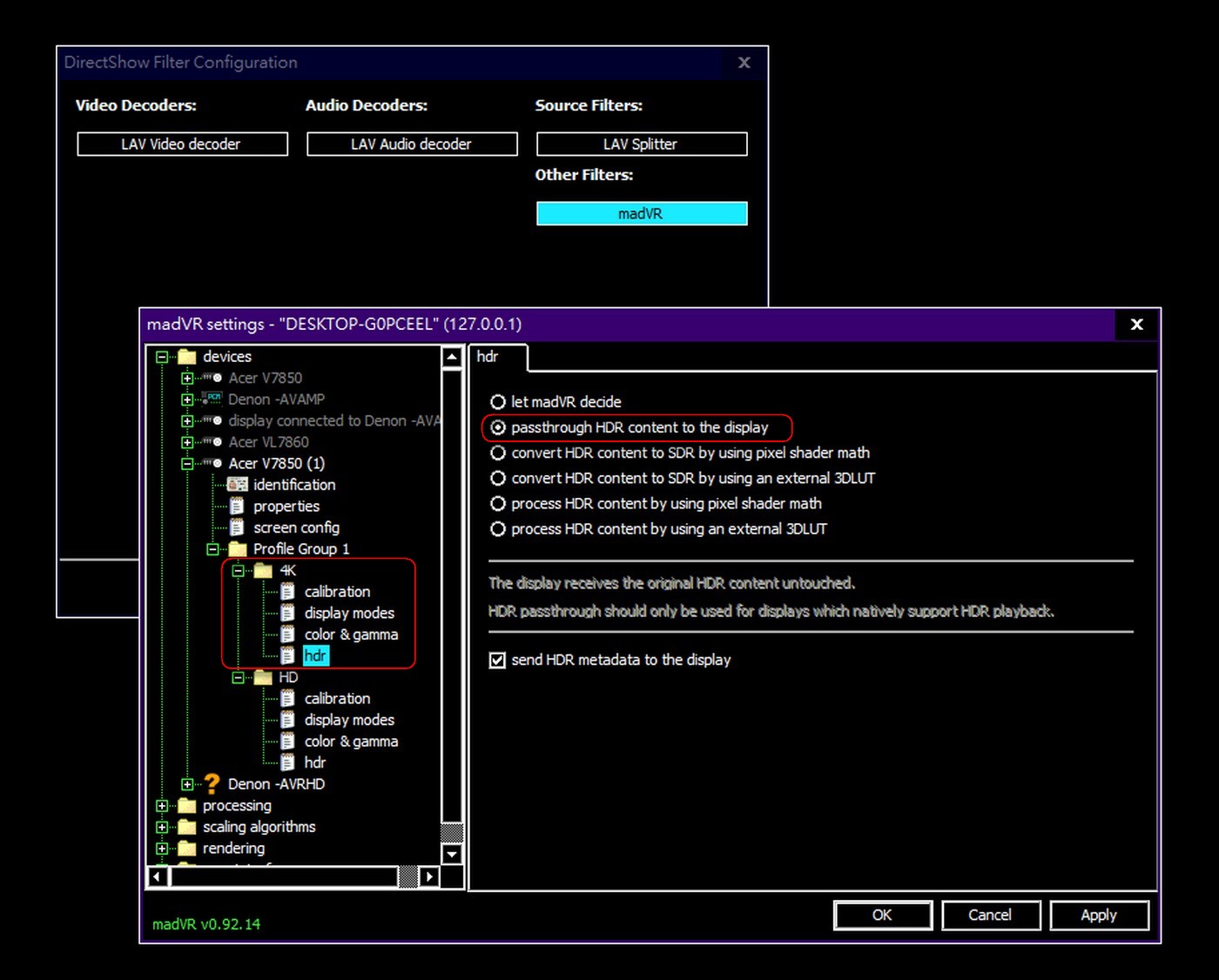Screen dimensions: 1219x980
Task: Click the processing folder icon
Action: pos(186,806)
